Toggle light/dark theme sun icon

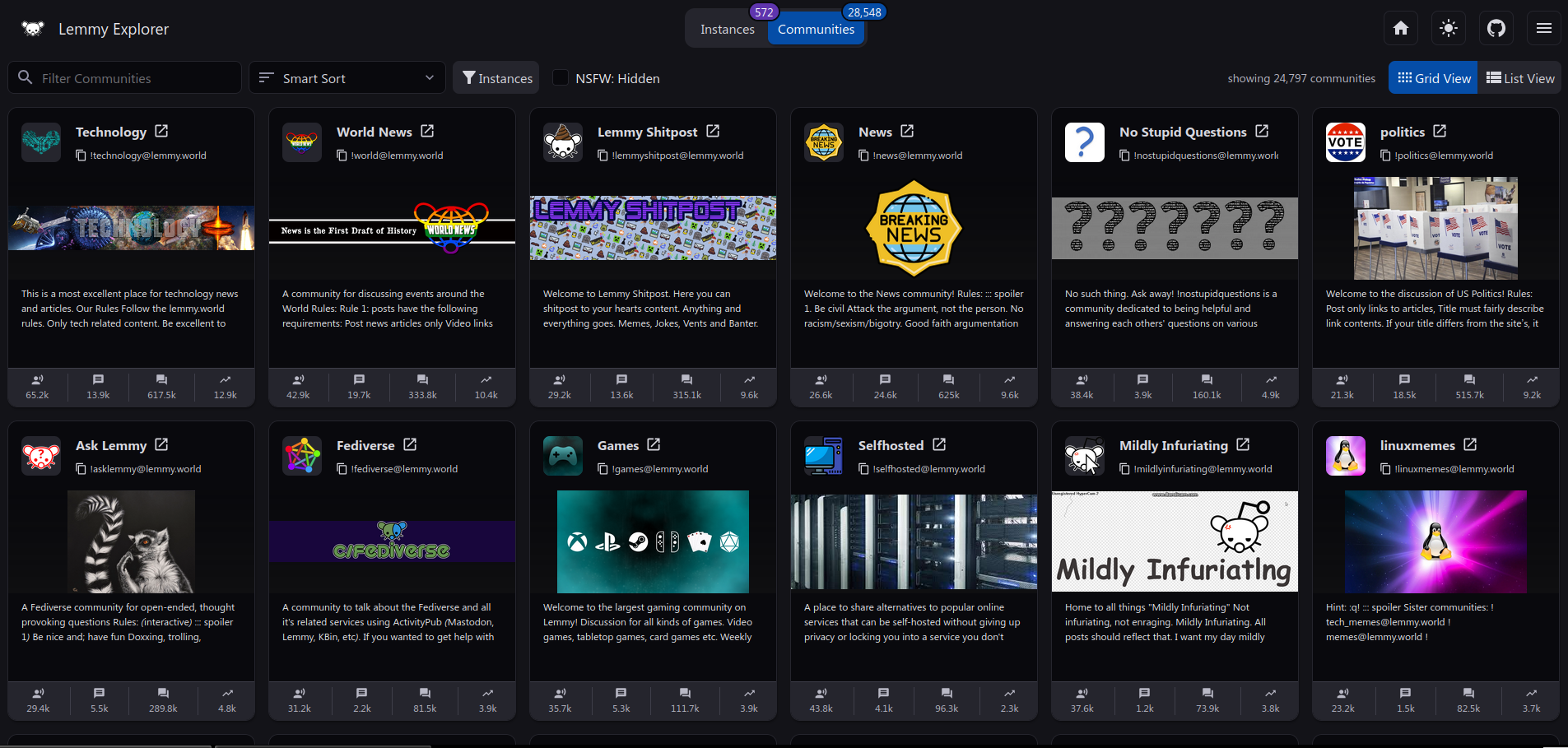[1449, 29]
